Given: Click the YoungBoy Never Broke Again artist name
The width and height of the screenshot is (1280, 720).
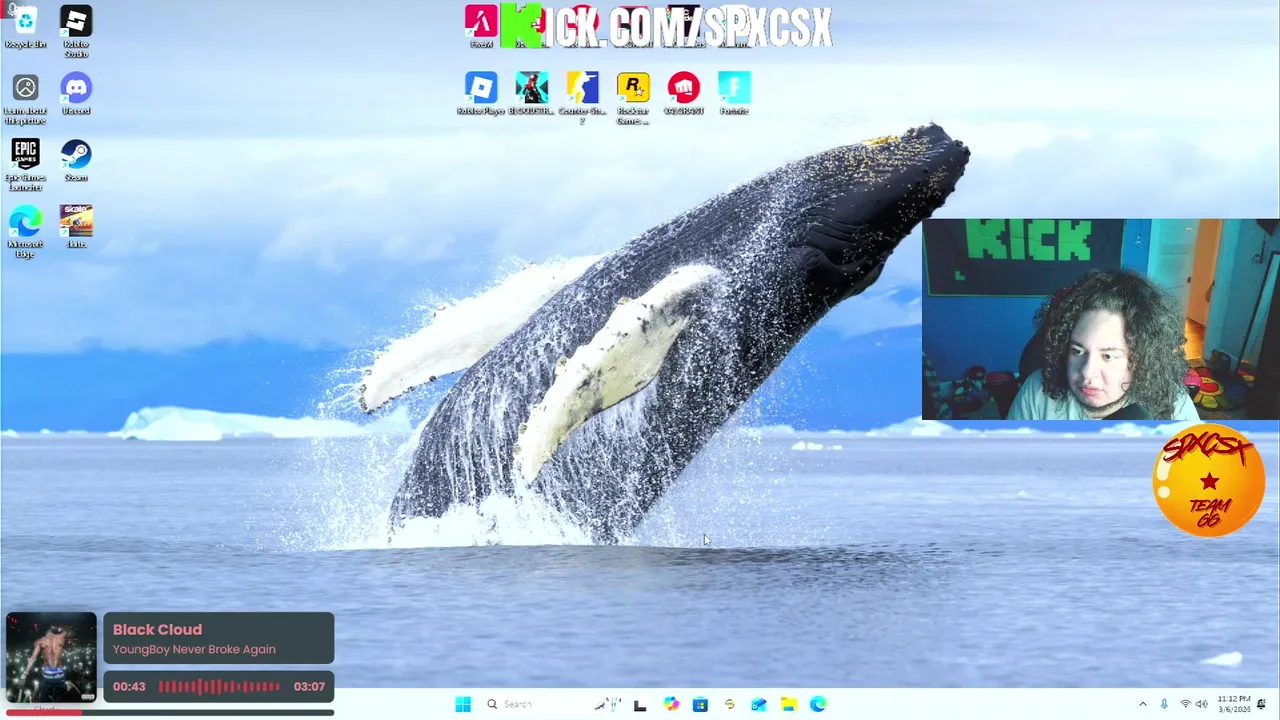Looking at the screenshot, I should (x=194, y=649).
